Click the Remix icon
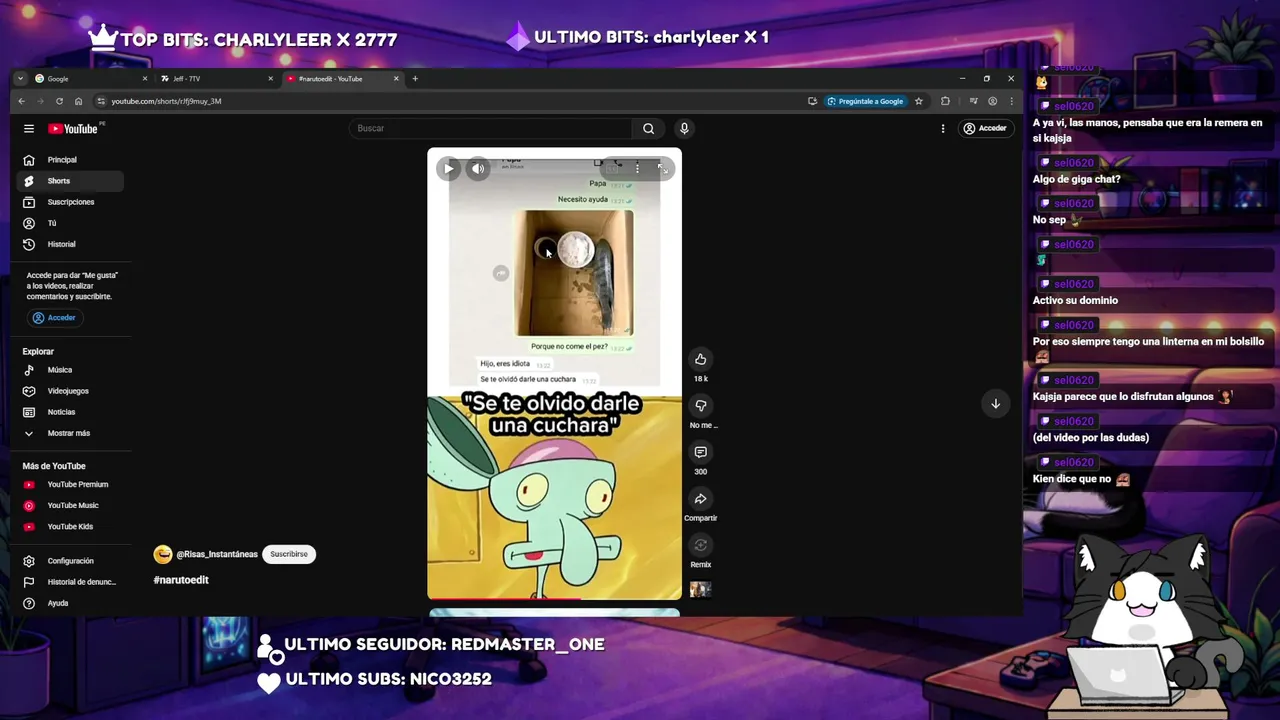The image size is (1280, 720). (x=700, y=545)
